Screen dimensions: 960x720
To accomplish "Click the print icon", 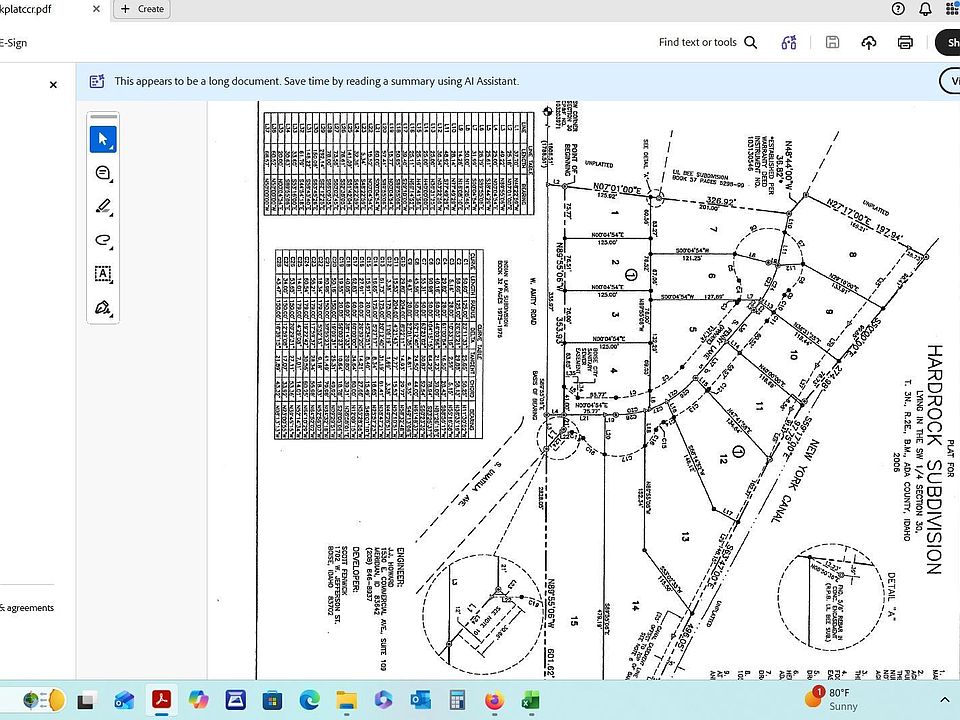I will pos(905,42).
